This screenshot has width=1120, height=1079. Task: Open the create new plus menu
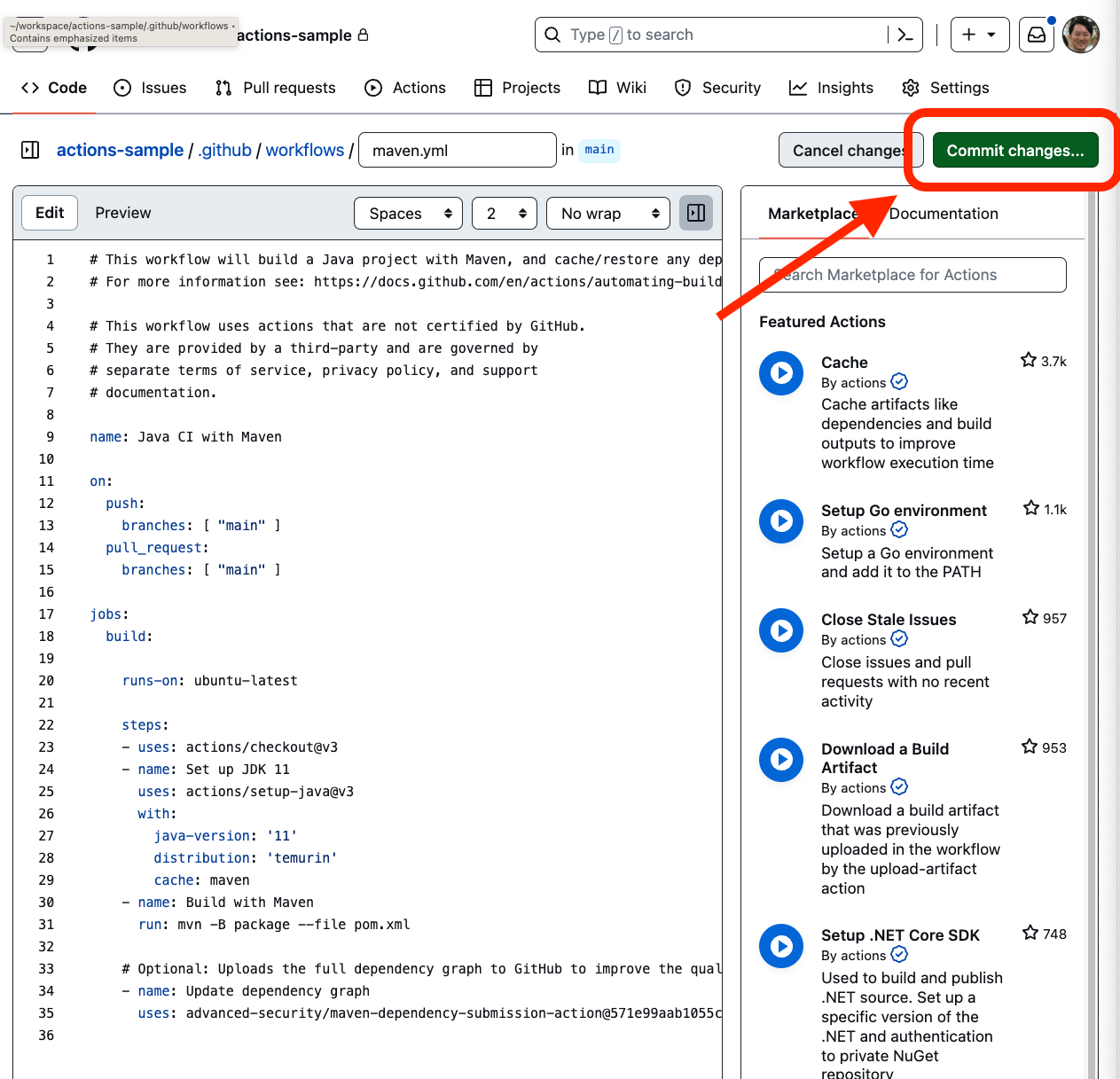980,35
